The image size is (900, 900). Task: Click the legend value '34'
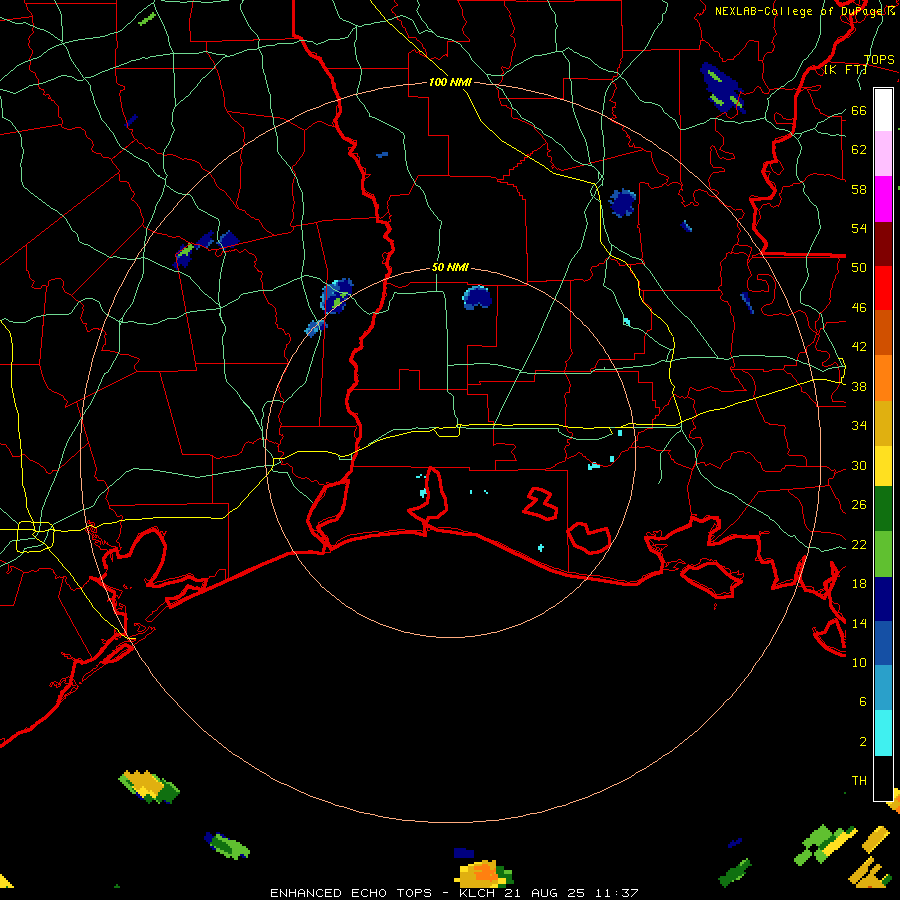click(859, 426)
